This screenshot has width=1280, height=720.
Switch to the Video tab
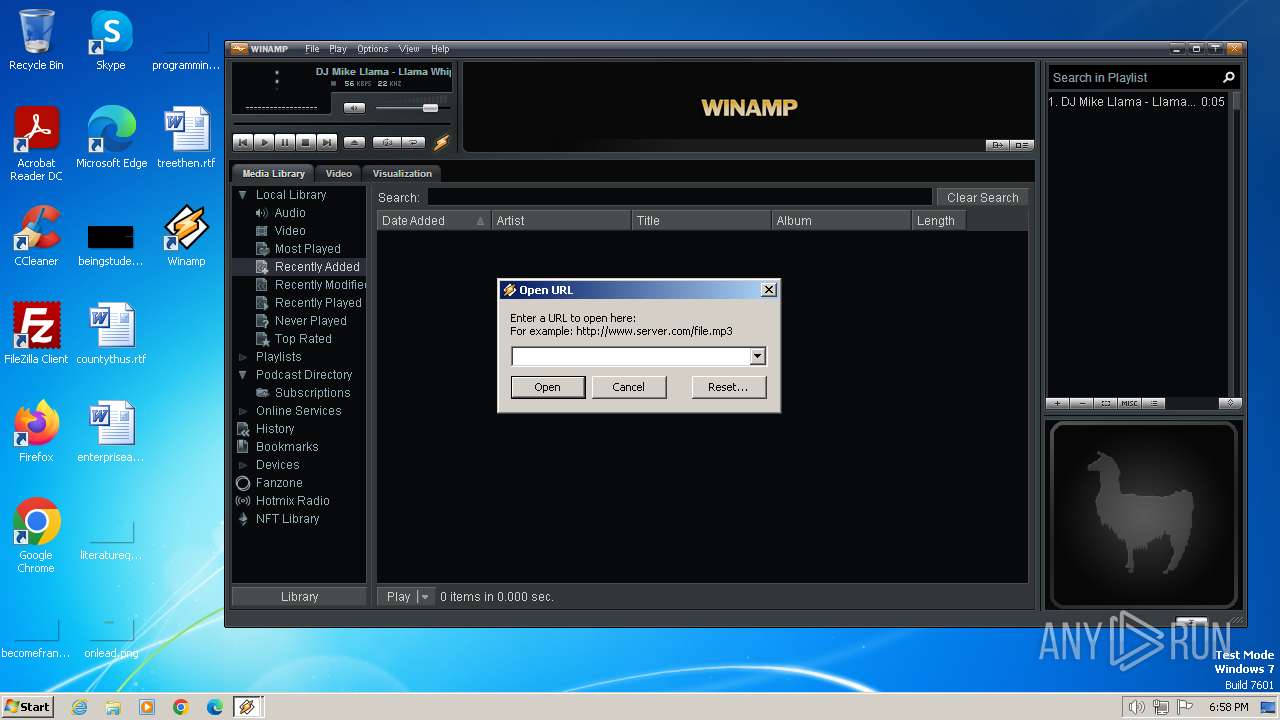click(x=339, y=174)
